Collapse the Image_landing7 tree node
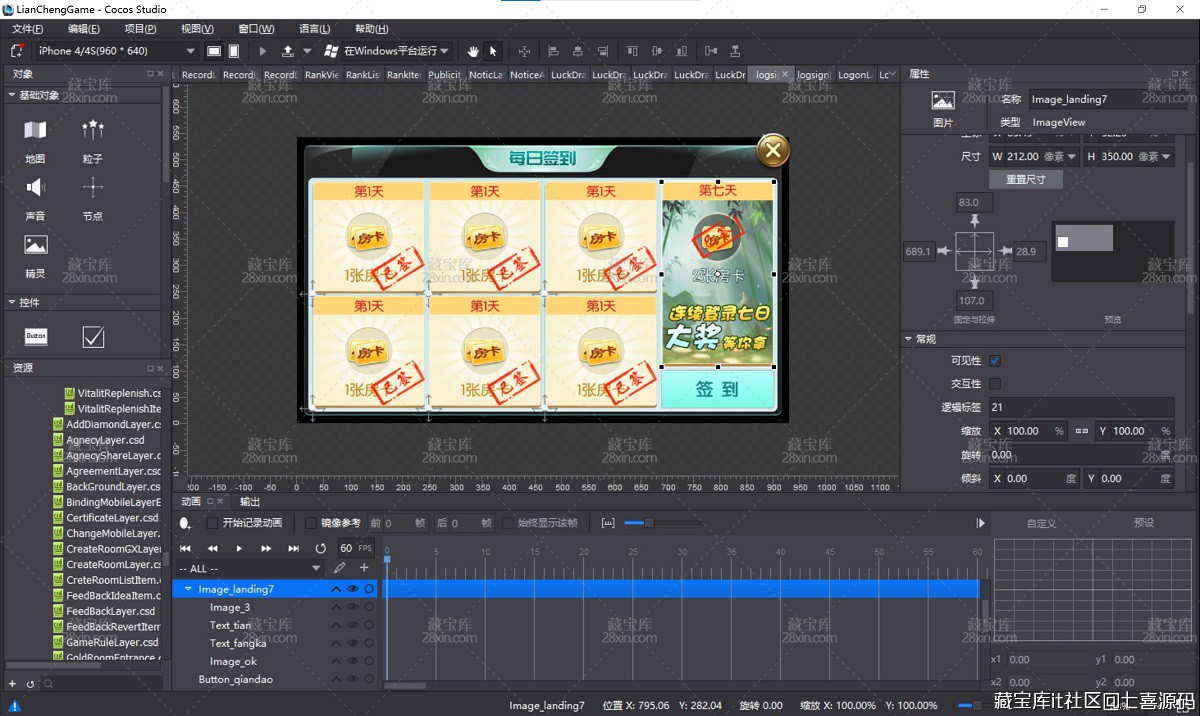Viewport: 1200px width, 716px height. coord(188,590)
